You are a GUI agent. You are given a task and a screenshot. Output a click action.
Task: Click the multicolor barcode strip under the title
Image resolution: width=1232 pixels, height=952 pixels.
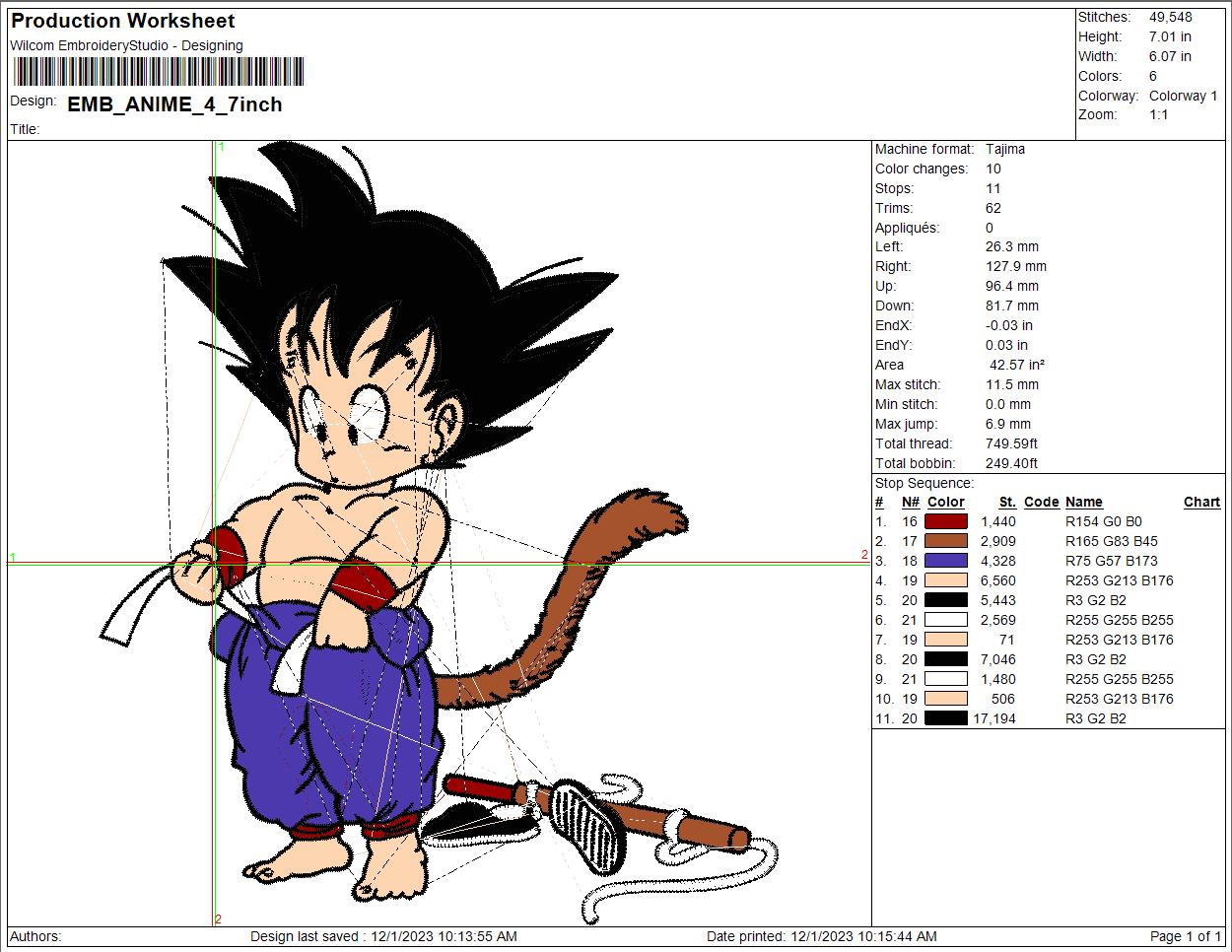[159, 72]
